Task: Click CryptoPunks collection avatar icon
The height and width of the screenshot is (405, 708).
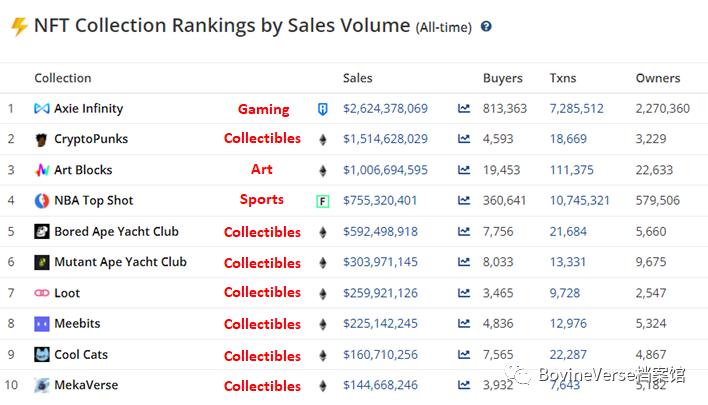Action: point(42,139)
